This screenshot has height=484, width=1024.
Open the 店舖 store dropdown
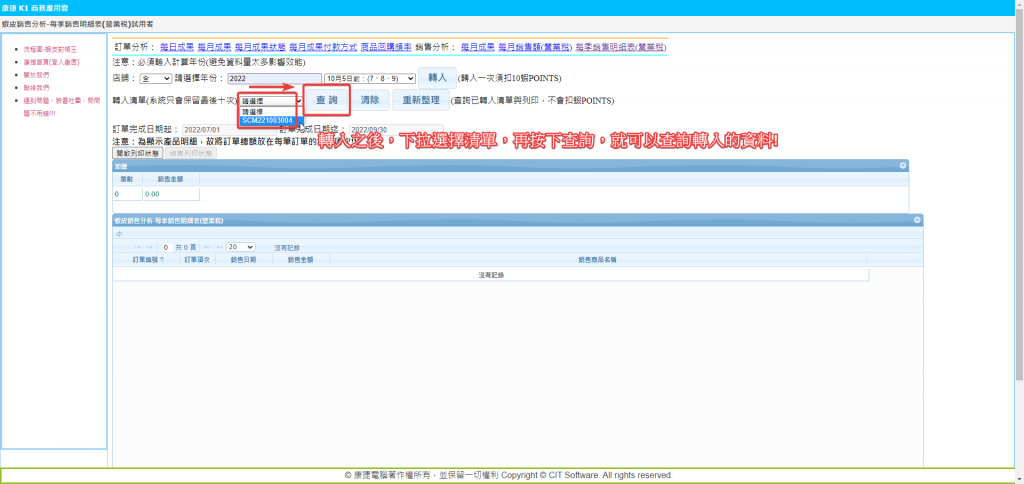pyautogui.click(x=155, y=78)
